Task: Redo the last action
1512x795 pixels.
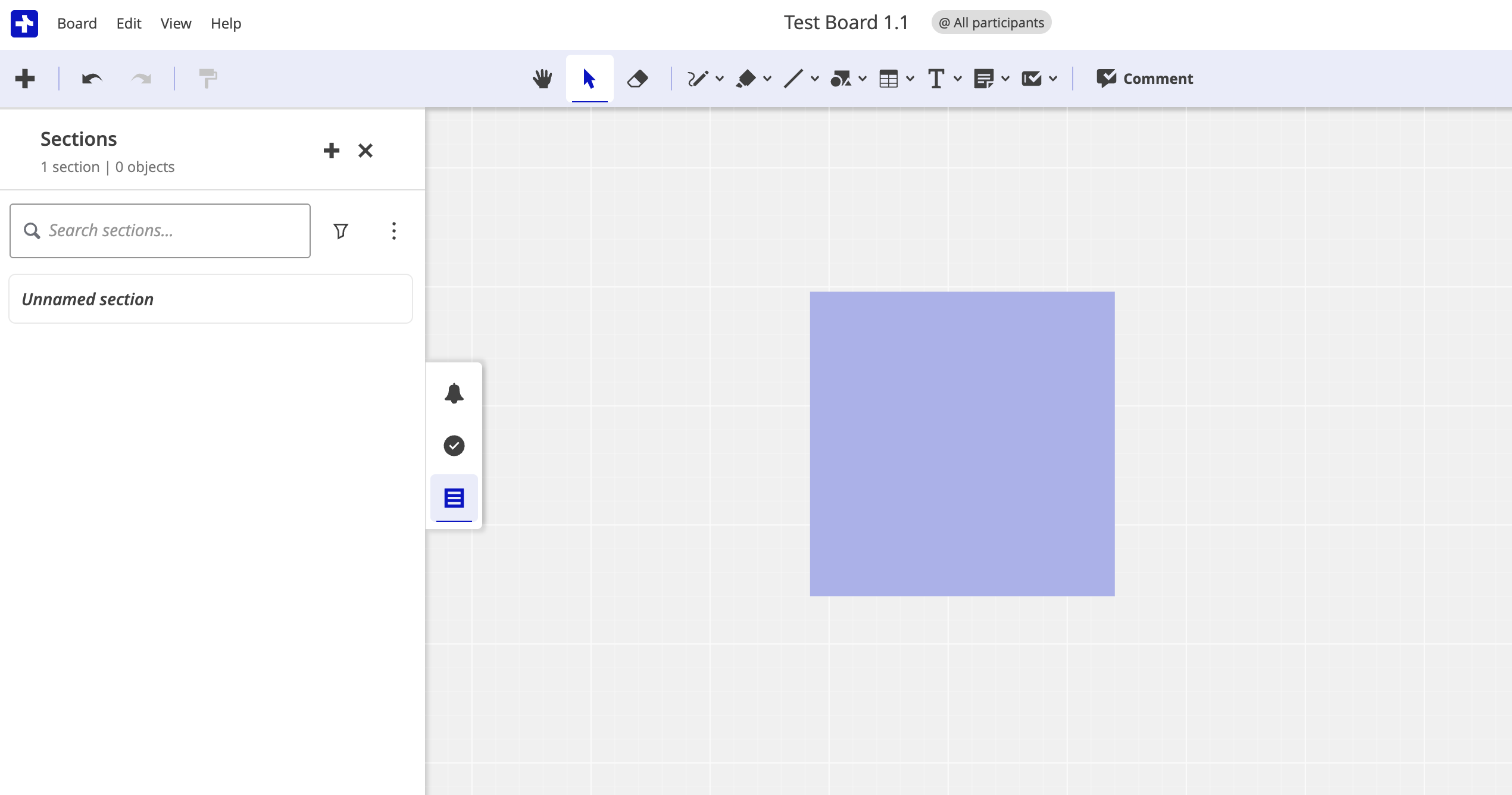Action: coord(141,79)
